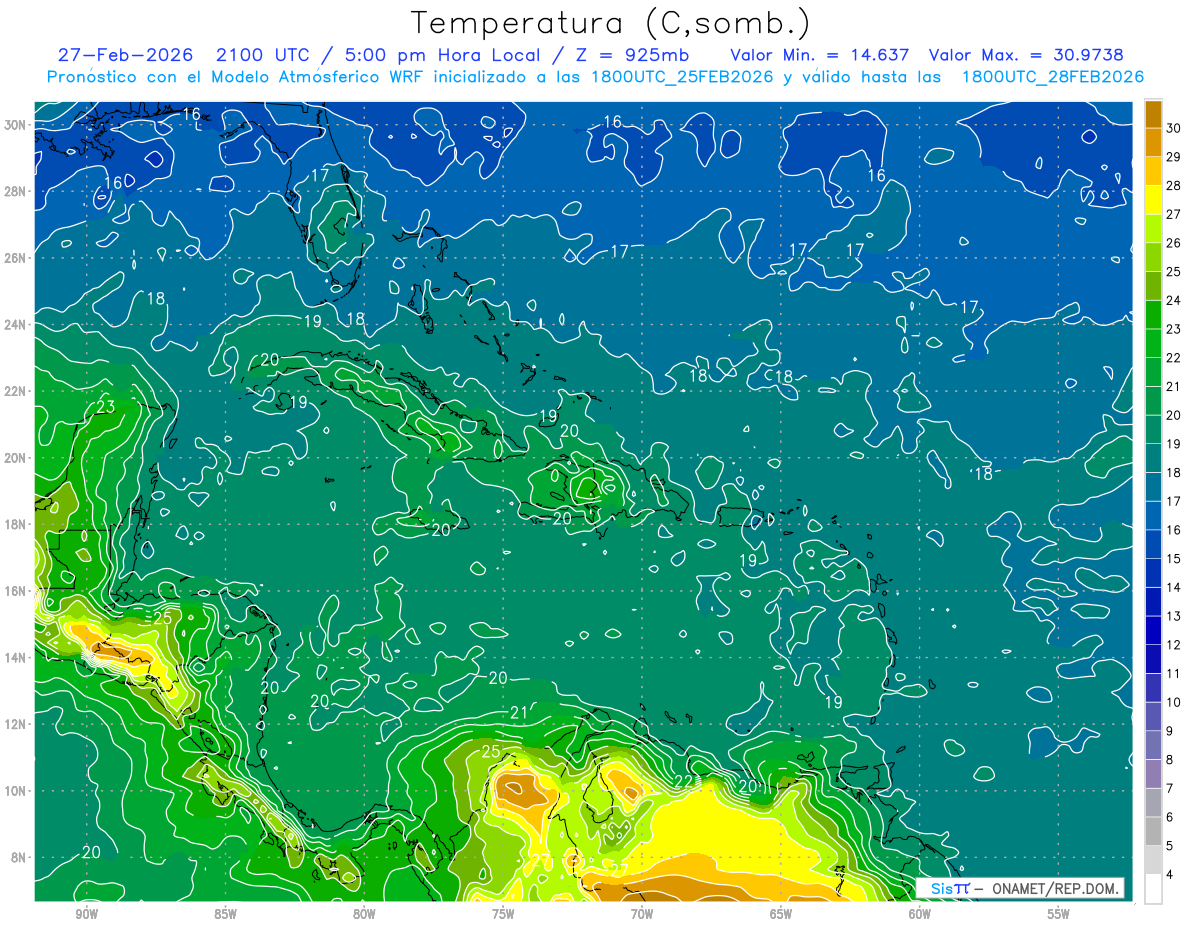
Task: Click the "2100 UTC" time label
Action: pyautogui.click(x=264, y=55)
